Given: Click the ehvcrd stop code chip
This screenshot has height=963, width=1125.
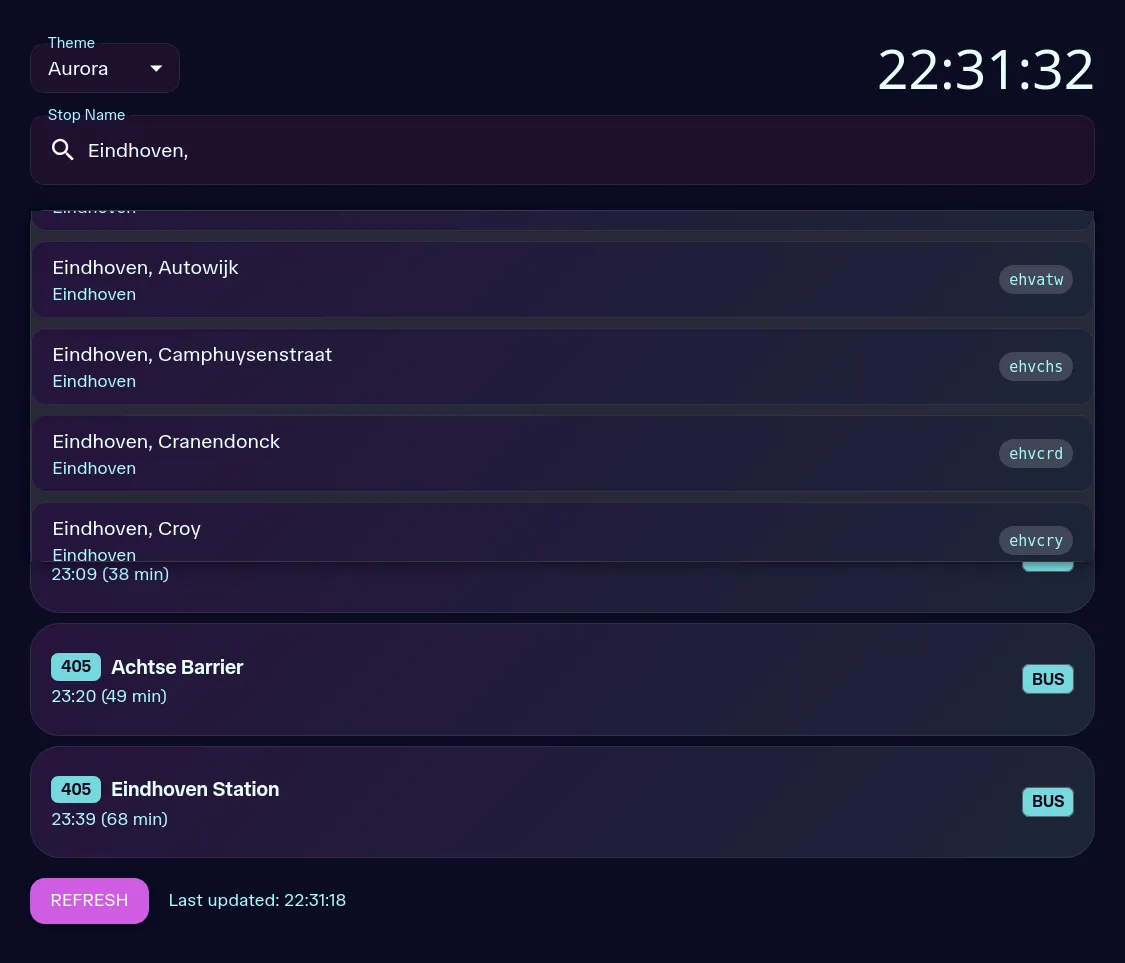Looking at the screenshot, I should (1035, 454).
